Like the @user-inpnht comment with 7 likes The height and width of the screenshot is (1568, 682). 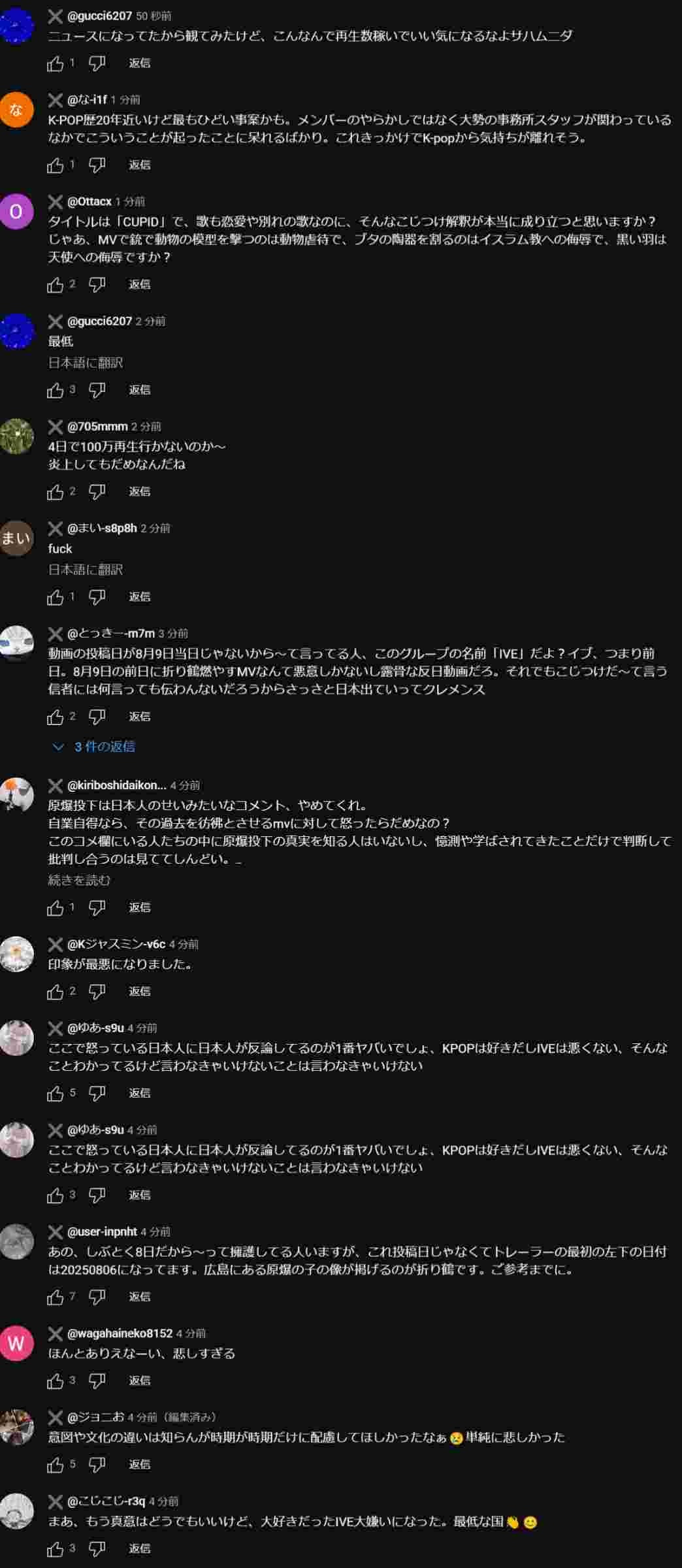[x=56, y=1297]
